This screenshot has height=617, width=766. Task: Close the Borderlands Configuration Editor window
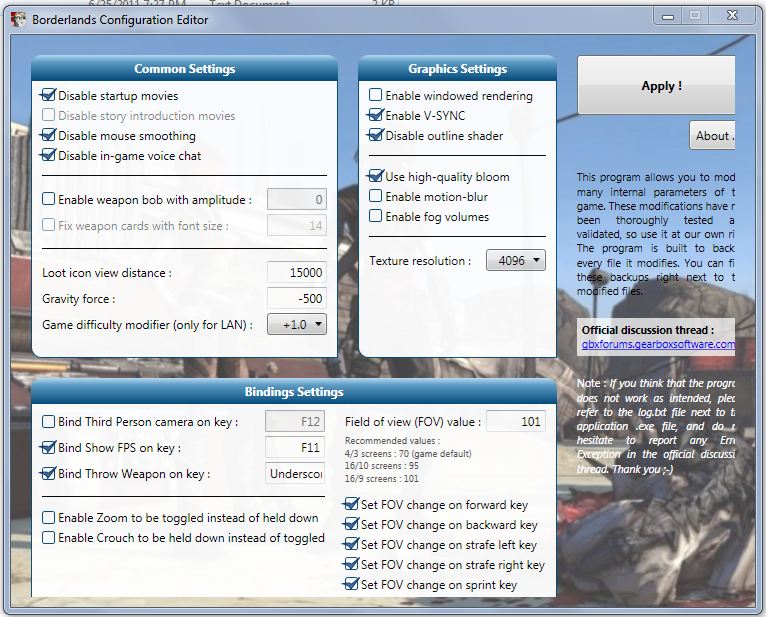[x=731, y=16]
